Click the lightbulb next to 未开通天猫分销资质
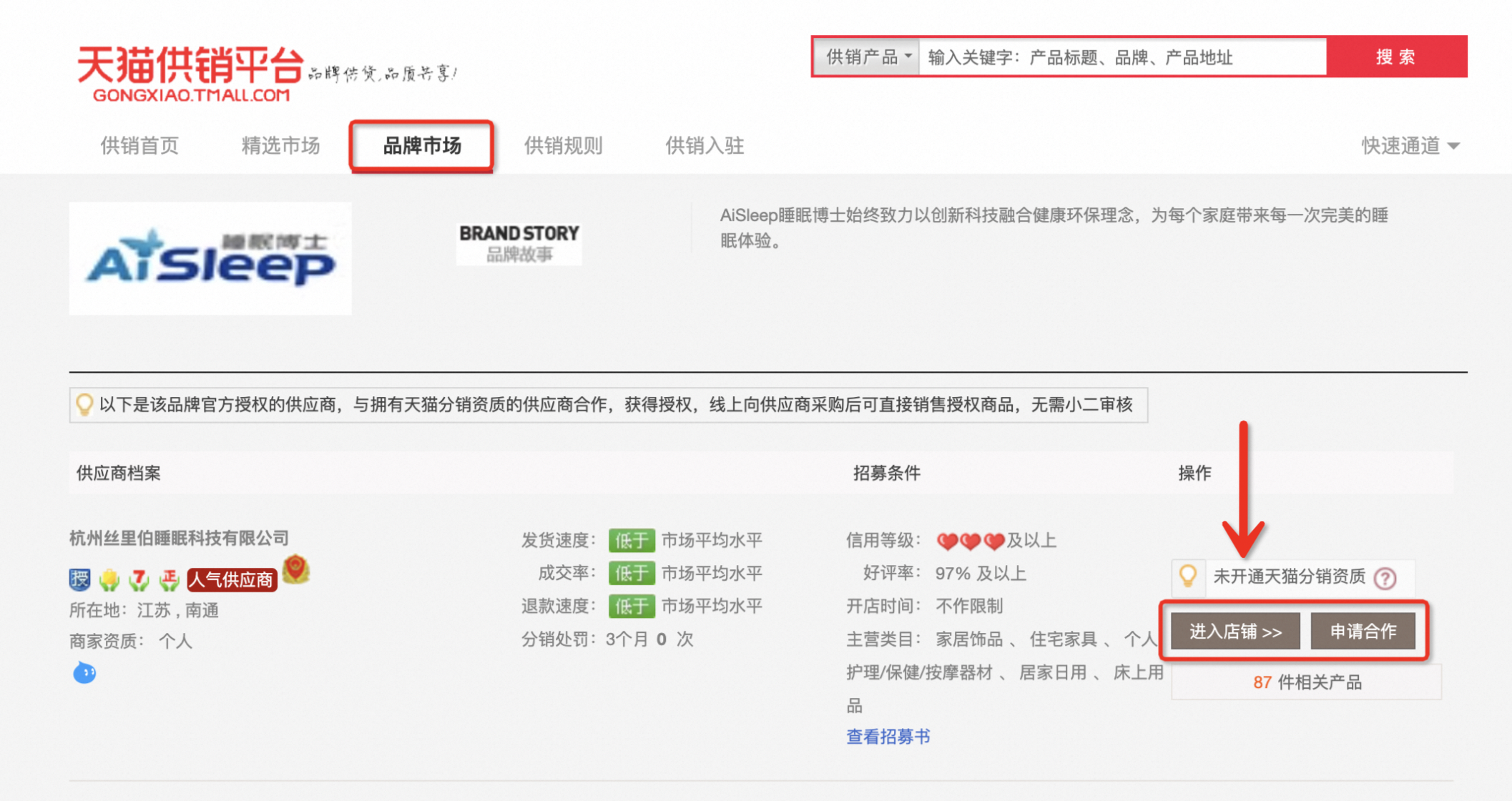The height and width of the screenshot is (801, 1512). click(x=1187, y=576)
